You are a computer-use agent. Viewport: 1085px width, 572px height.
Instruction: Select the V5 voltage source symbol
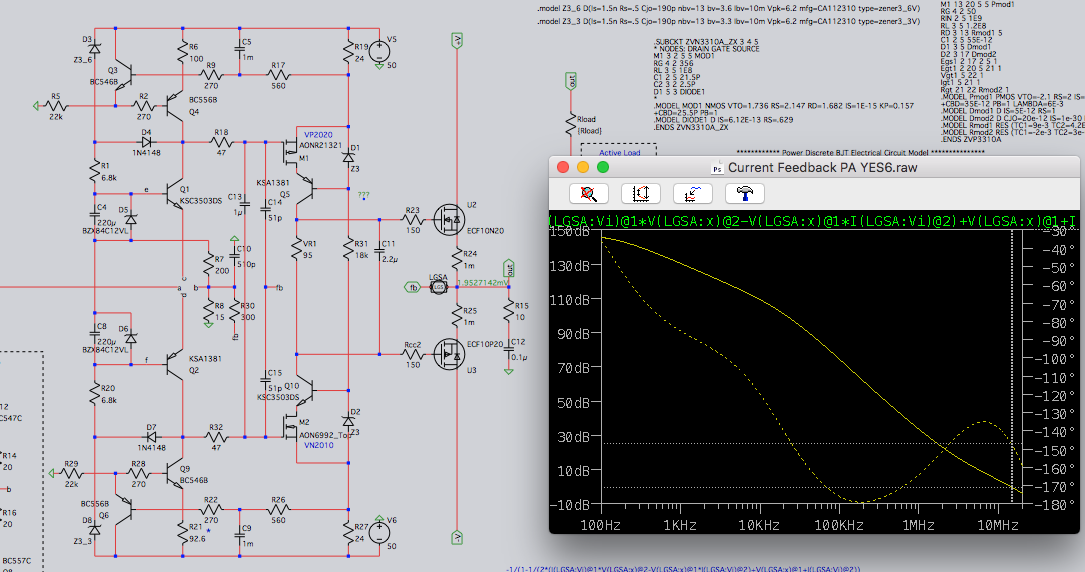tap(380, 52)
